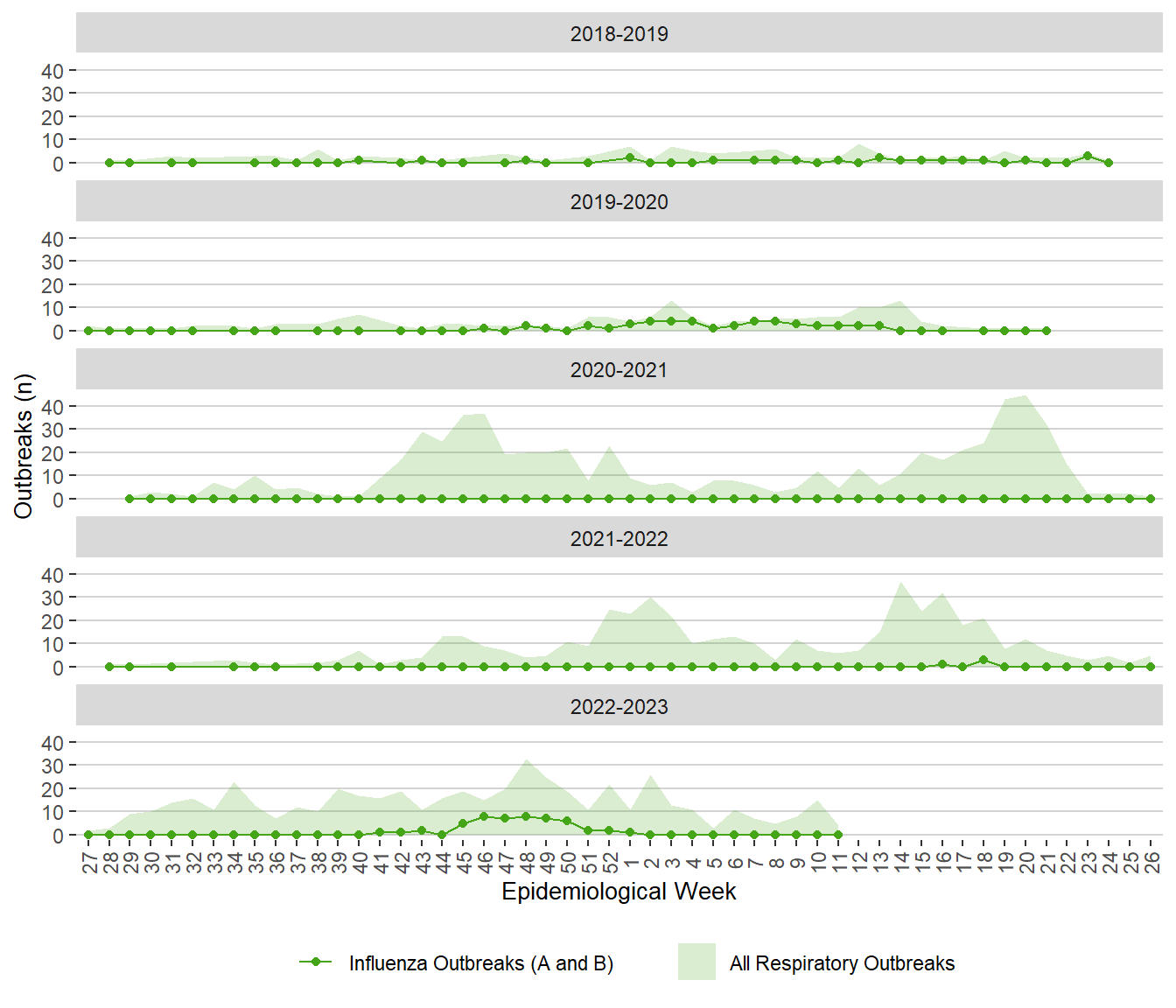This screenshot has width=1176, height=1008.
Task: Click the week 20 respiratory peak in 2020-2021
Action: point(1025,396)
